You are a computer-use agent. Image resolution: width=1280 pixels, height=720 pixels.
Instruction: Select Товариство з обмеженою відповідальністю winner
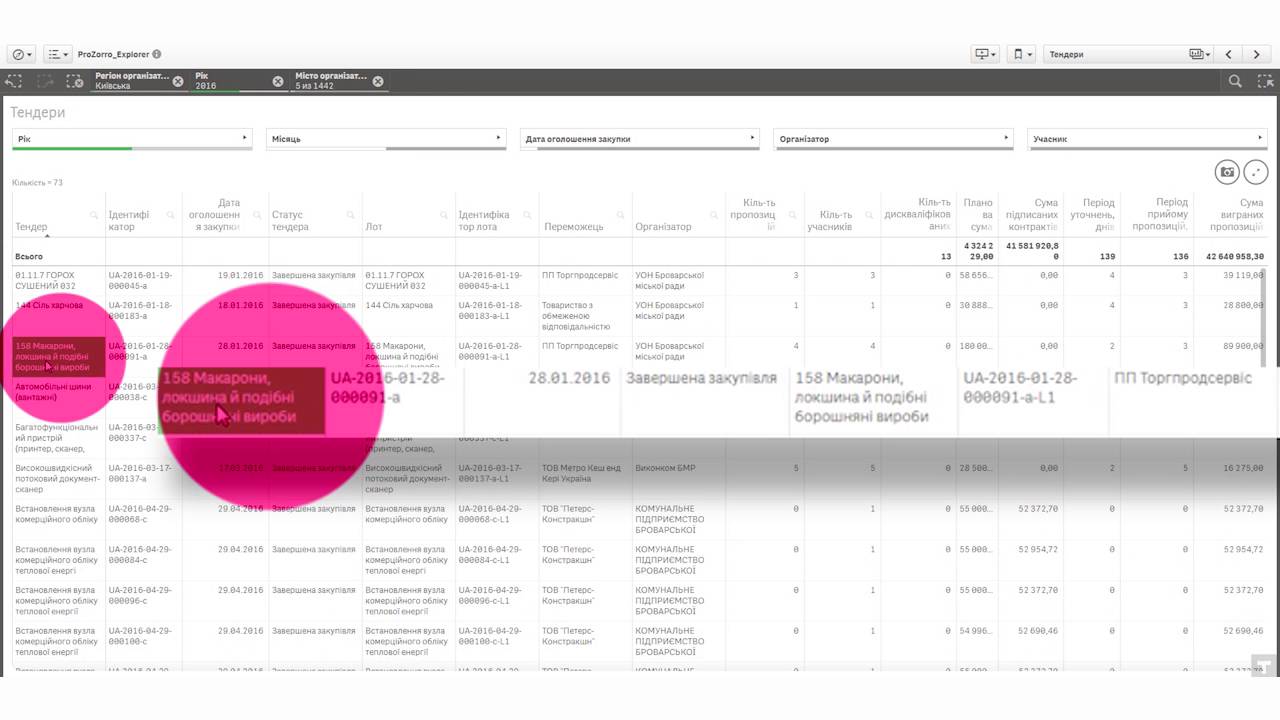[x=583, y=316]
